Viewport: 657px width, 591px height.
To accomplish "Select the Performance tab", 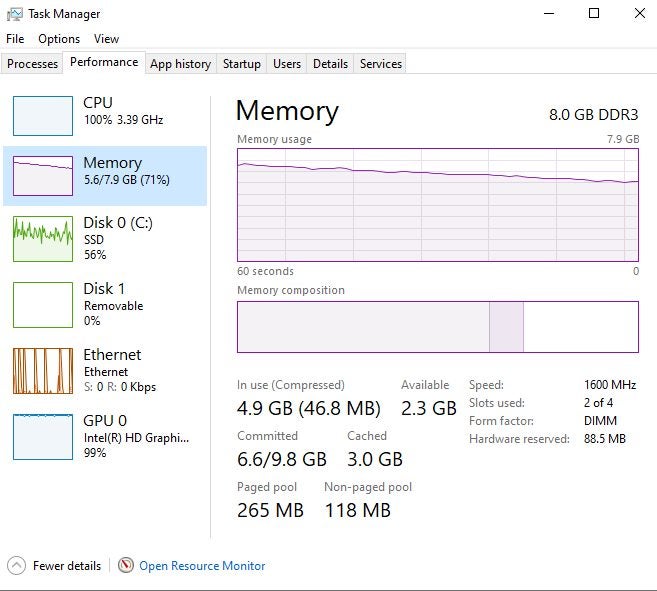I will pyautogui.click(x=104, y=62).
